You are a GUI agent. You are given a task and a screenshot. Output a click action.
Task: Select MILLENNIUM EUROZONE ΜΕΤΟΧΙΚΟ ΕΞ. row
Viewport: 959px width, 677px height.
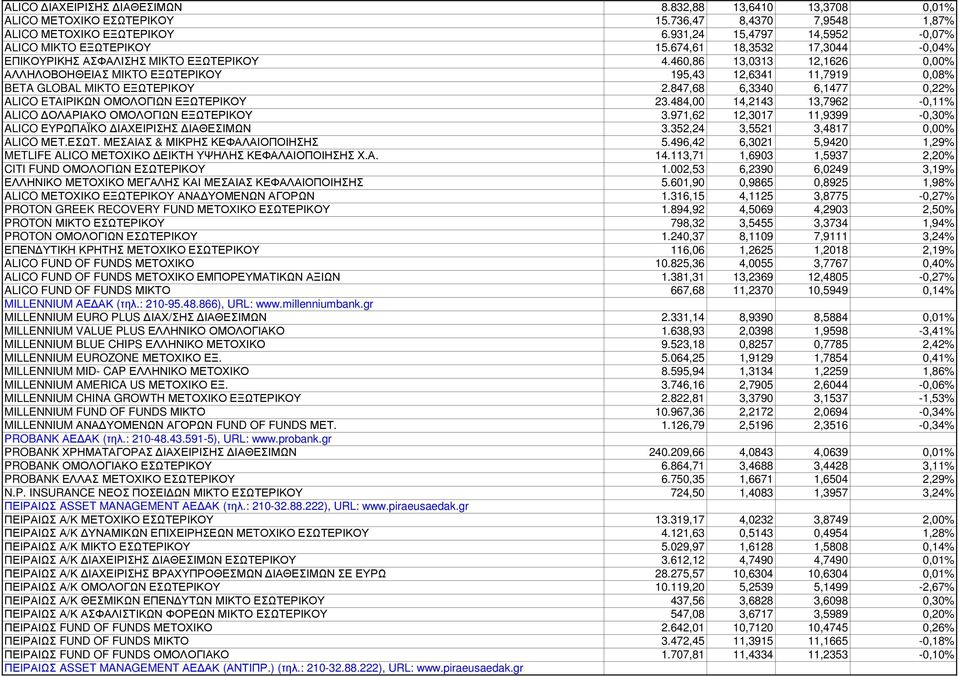[480, 358]
